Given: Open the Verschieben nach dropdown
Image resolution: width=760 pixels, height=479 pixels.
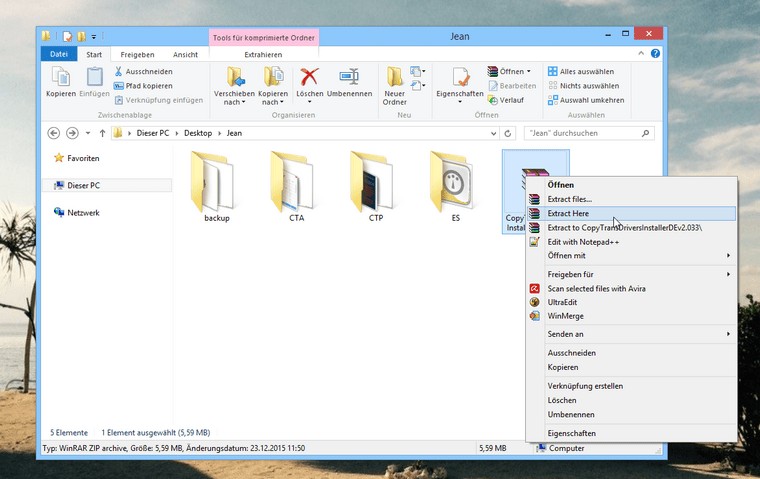Looking at the screenshot, I should [234, 86].
